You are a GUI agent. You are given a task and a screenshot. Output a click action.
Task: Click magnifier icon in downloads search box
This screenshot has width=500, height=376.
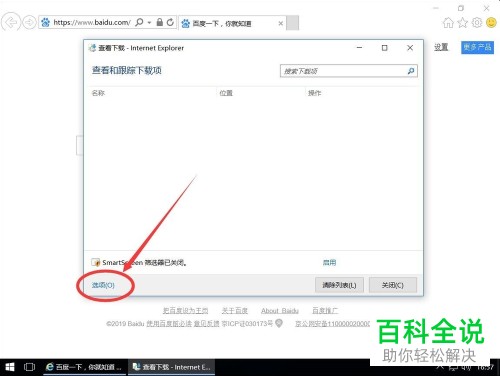pyautogui.click(x=411, y=71)
